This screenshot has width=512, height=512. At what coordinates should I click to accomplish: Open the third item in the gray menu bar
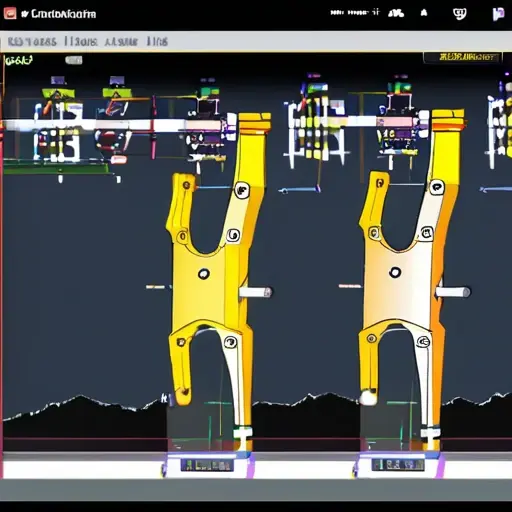121,42
